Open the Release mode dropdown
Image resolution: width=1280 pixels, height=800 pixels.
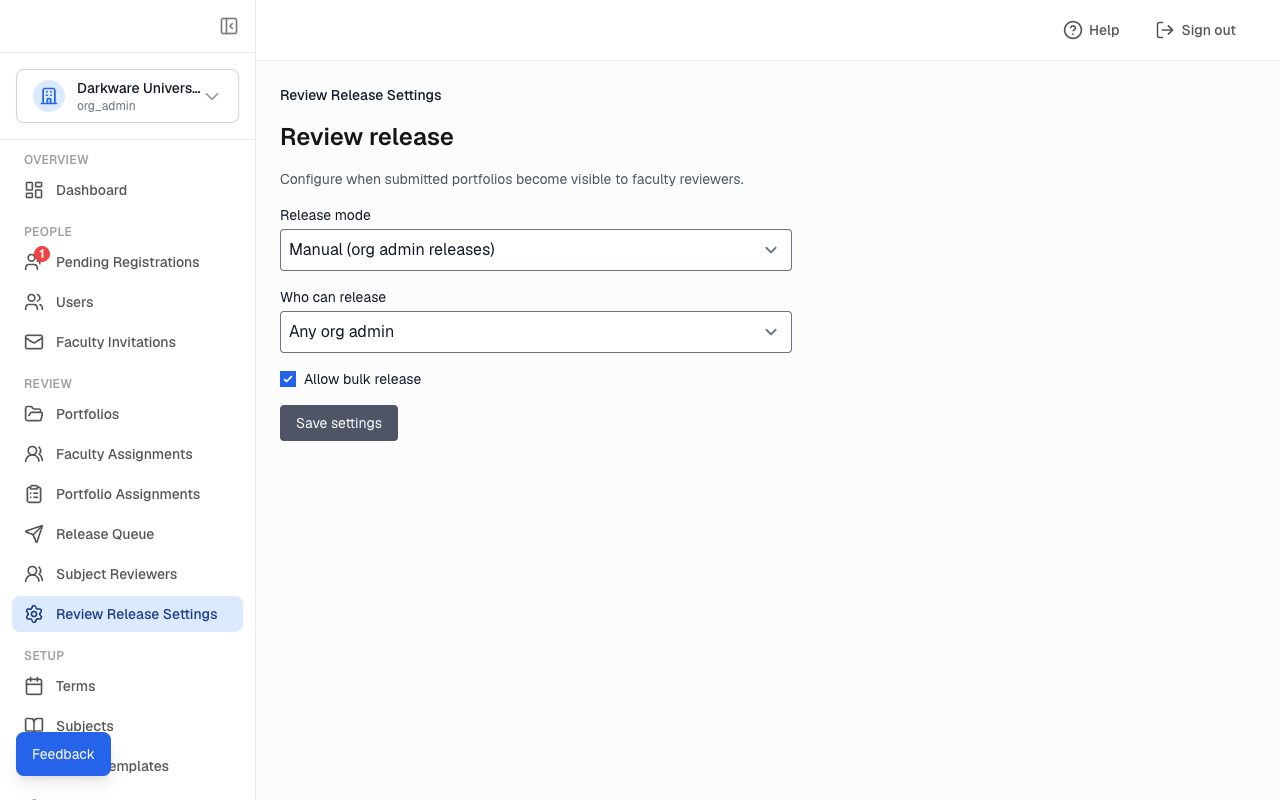point(536,250)
